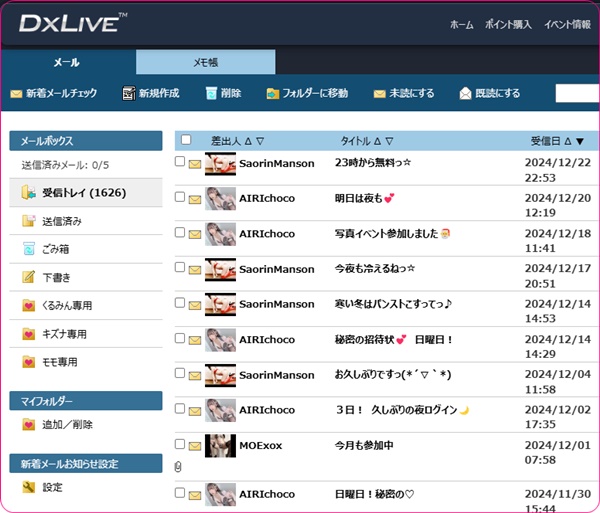Click the 未読にする closed envelope icon

(x=379, y=94)
